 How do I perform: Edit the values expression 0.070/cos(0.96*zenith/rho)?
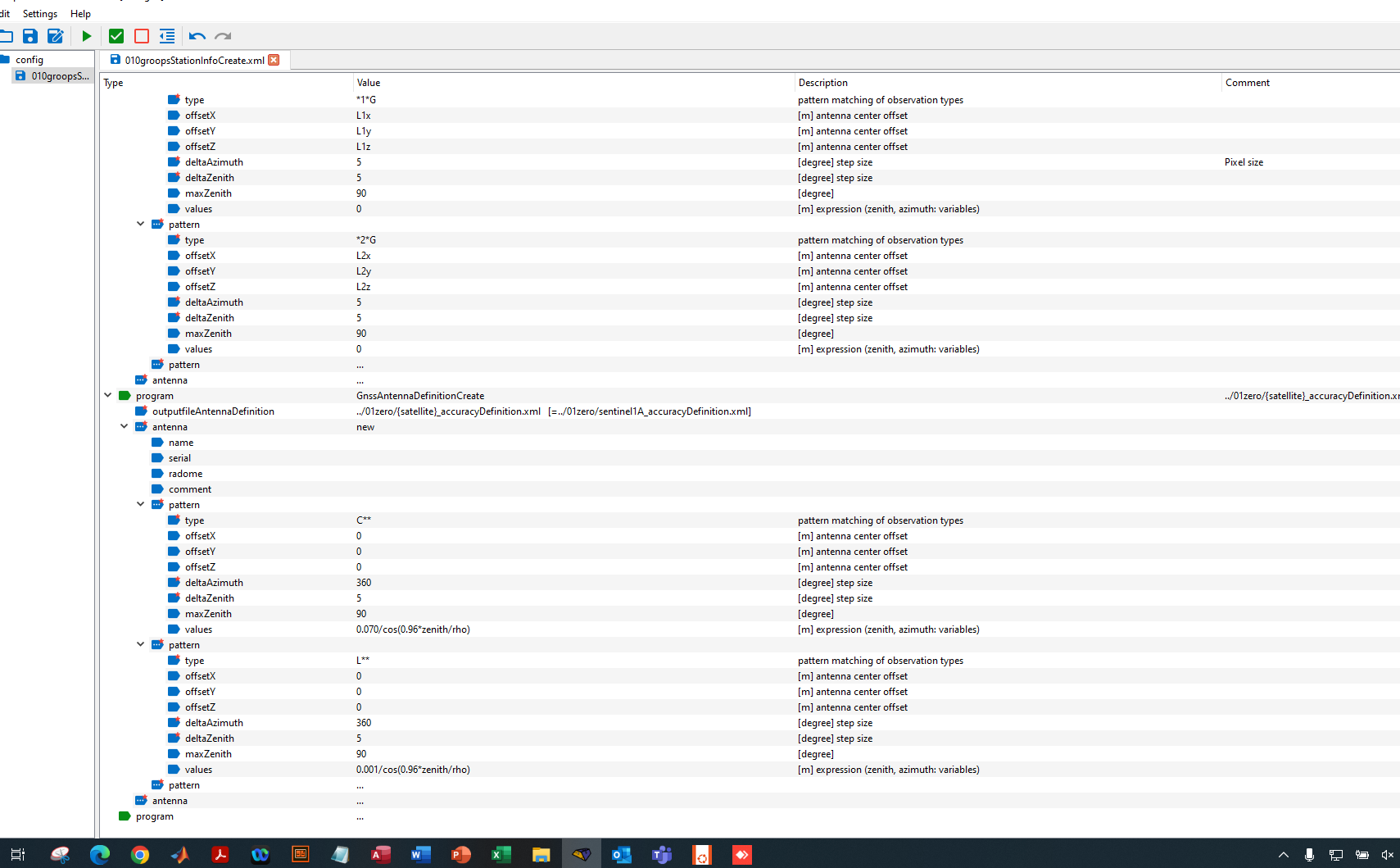click(x=414, y=629)
